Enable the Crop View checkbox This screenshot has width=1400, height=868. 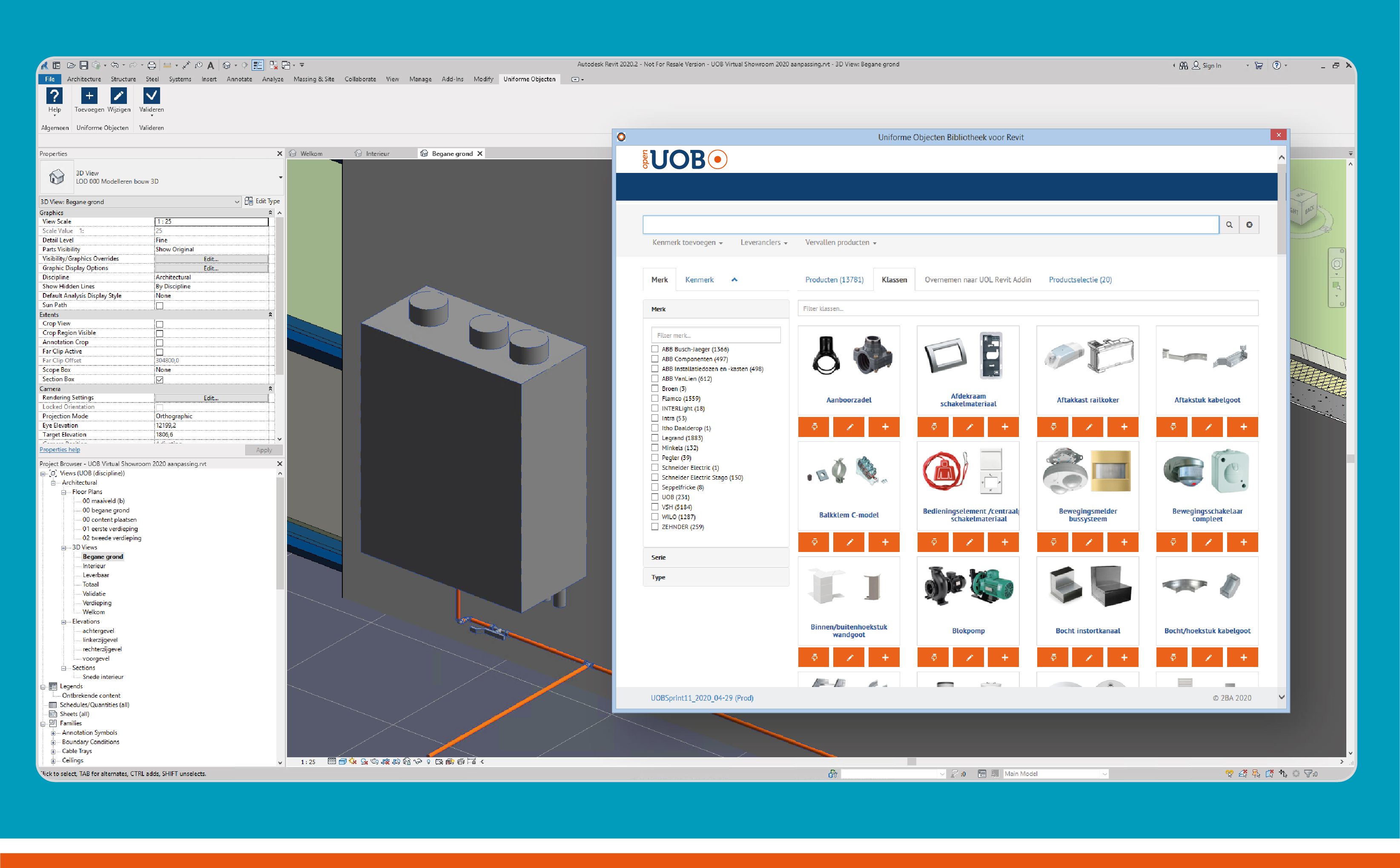160,325
